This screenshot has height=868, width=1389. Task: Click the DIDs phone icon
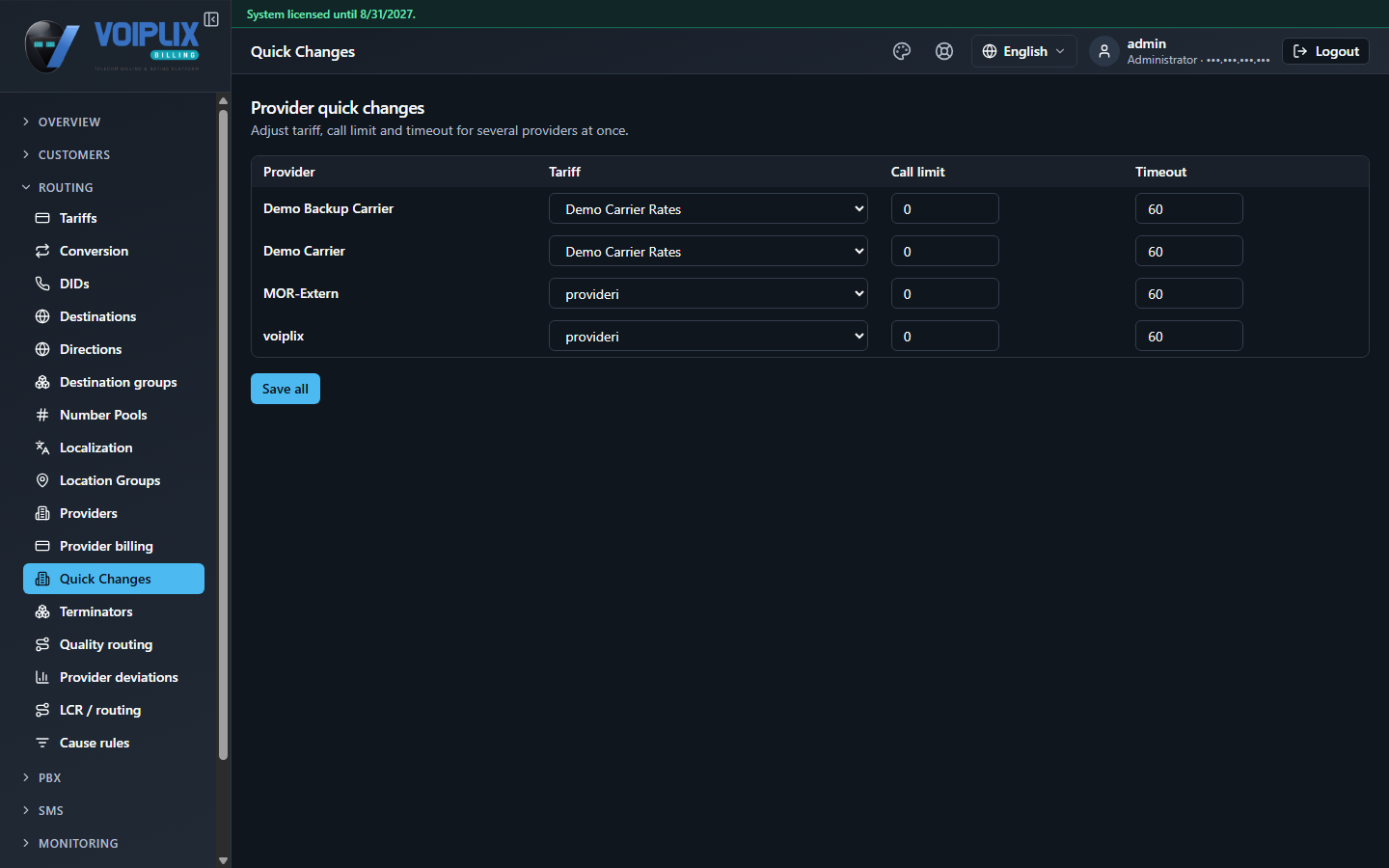[42, 284]
